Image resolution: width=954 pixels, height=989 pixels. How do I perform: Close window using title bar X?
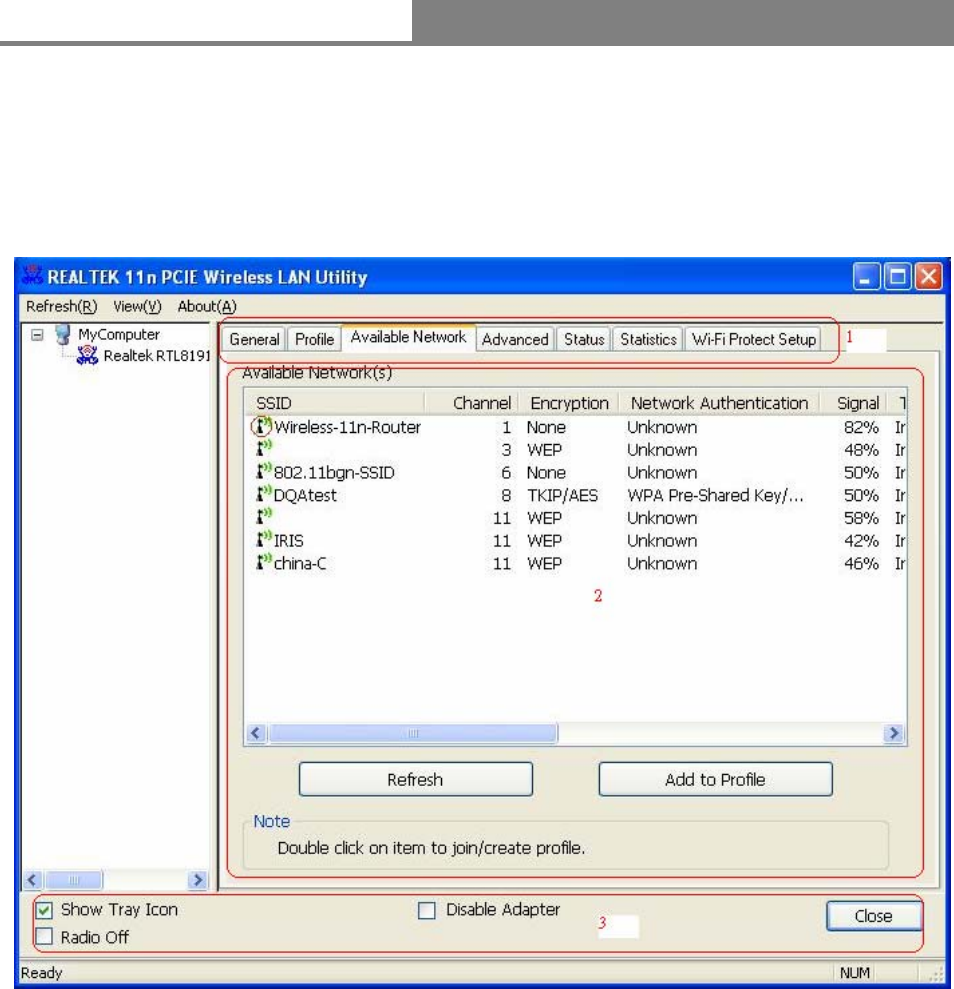[928, 276]
